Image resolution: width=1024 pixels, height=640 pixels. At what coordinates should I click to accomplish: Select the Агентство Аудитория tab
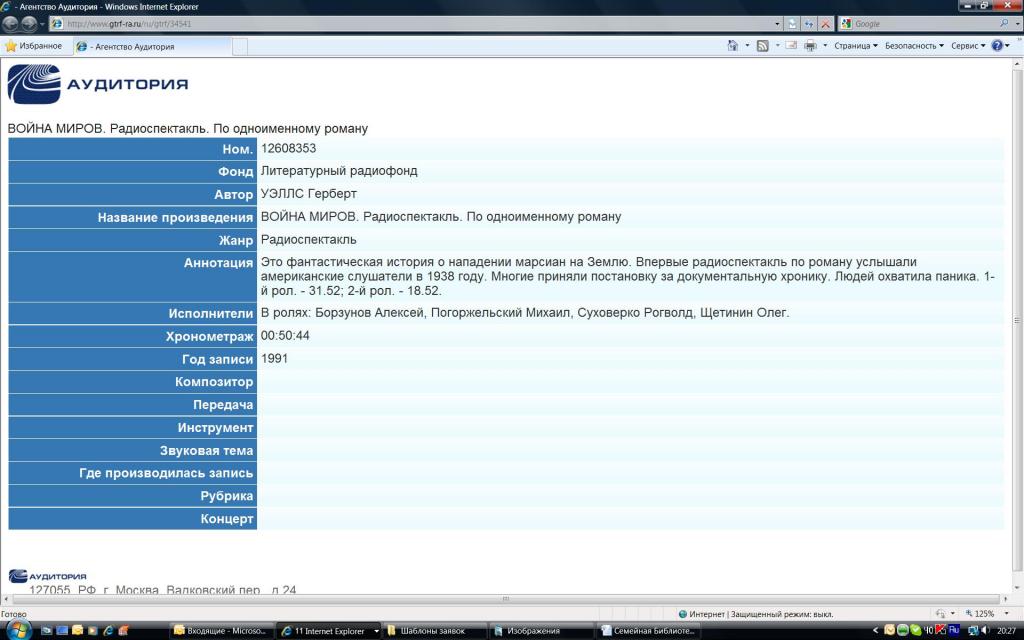tap(150, 46)
